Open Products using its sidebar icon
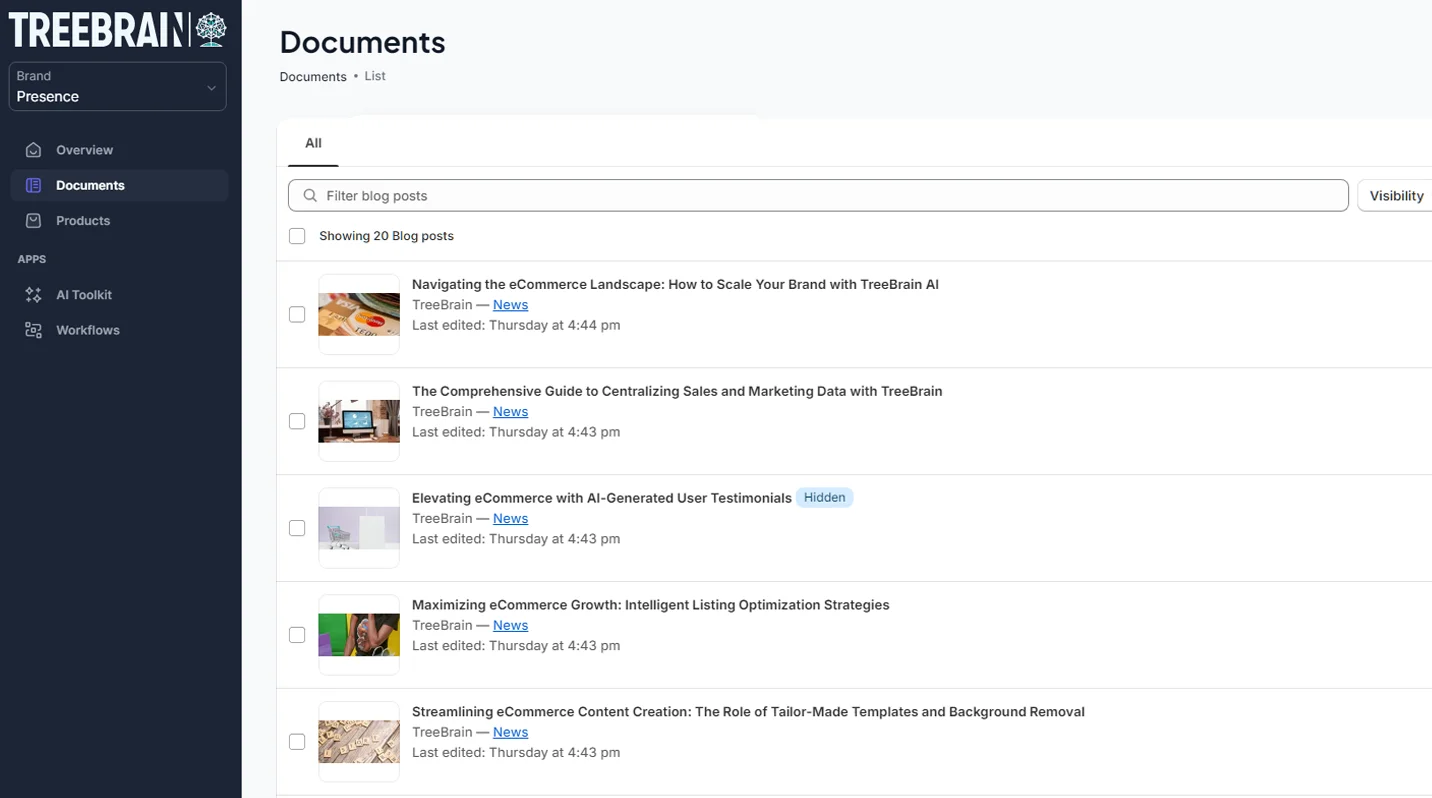Viewport: 1432px width, 798px height. pos(34,220)
